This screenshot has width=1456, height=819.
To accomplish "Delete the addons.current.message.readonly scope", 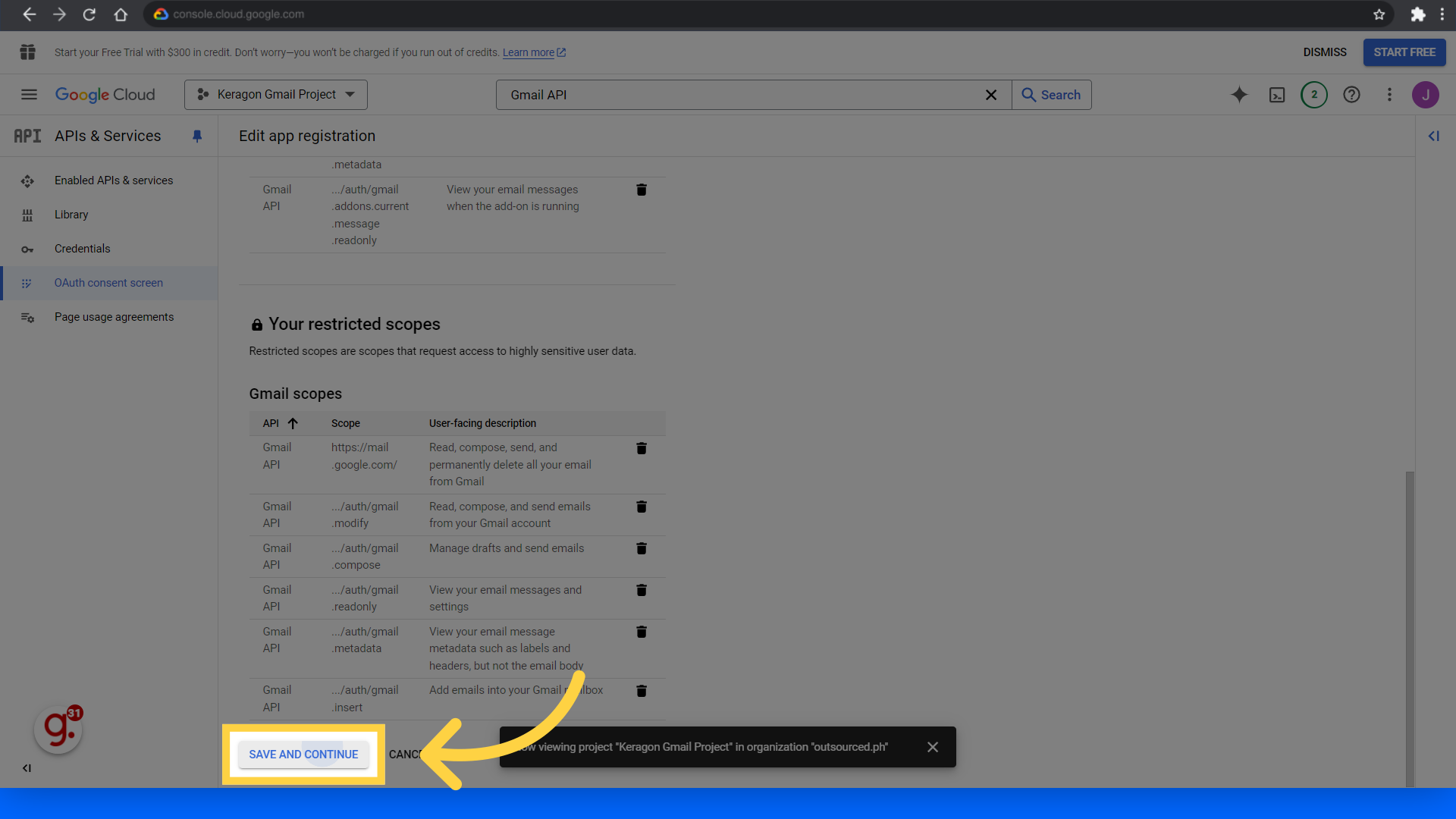I will (x=642, y=190).
